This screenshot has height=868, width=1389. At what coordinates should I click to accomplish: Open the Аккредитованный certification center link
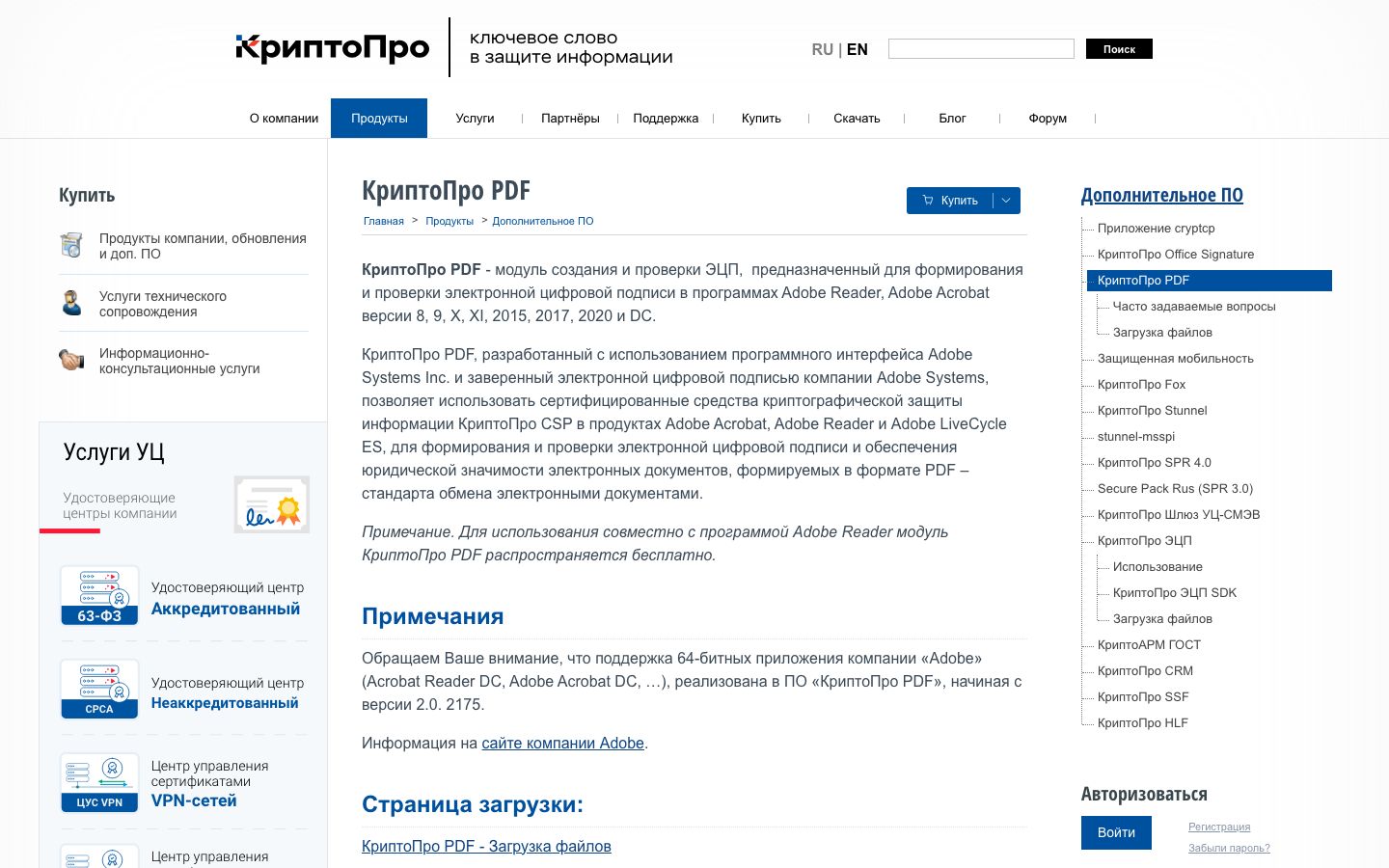pyautogui.click(x=226, y=610)
